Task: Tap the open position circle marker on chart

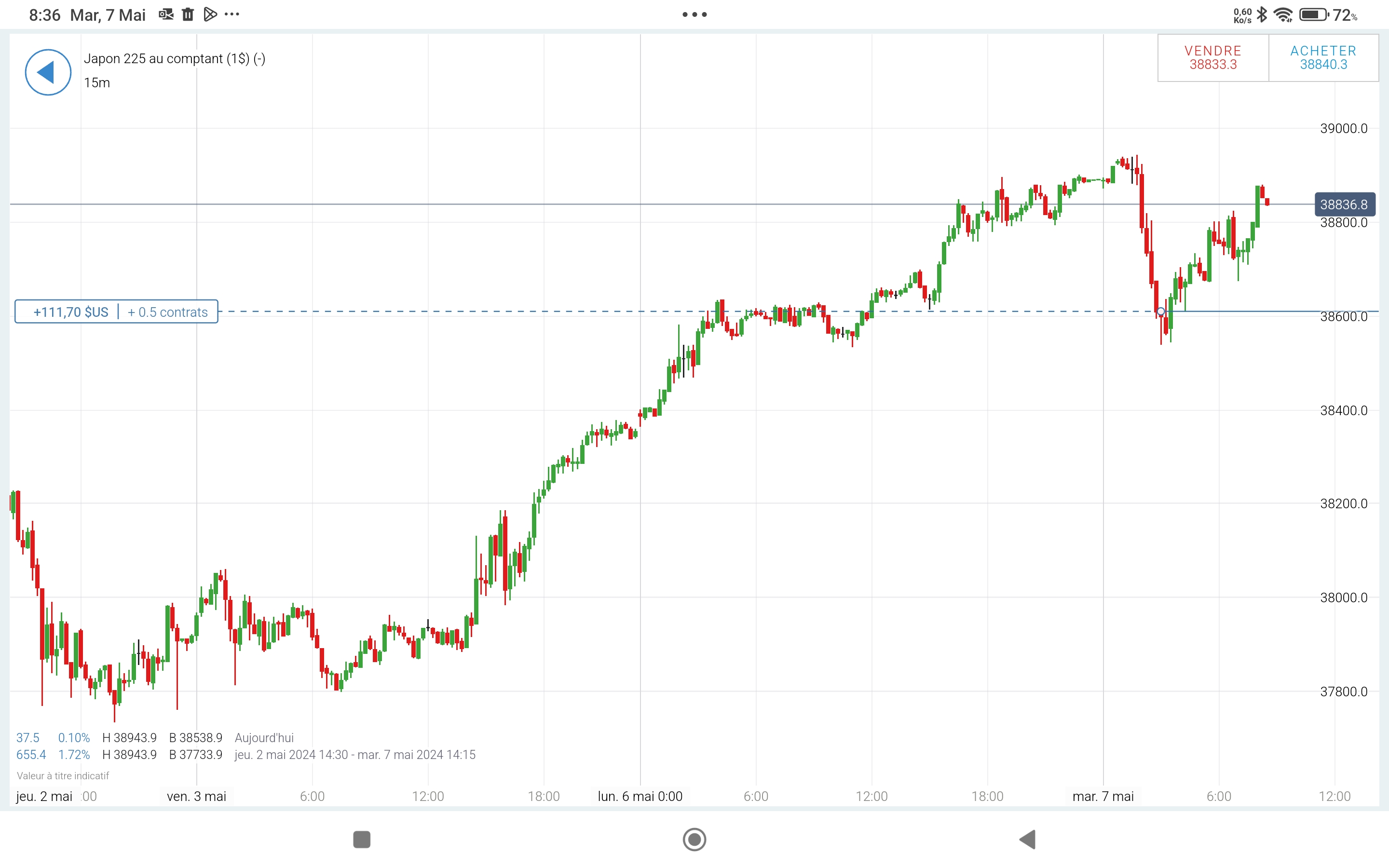Action: pyautogui.click(x=1160, y=312)
